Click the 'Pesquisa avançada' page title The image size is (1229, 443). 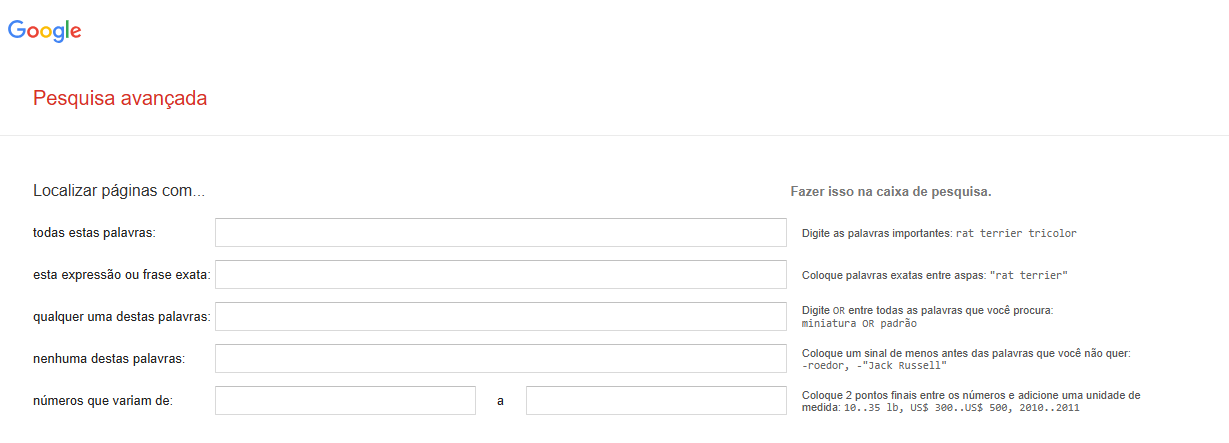[x=120, y=98]
